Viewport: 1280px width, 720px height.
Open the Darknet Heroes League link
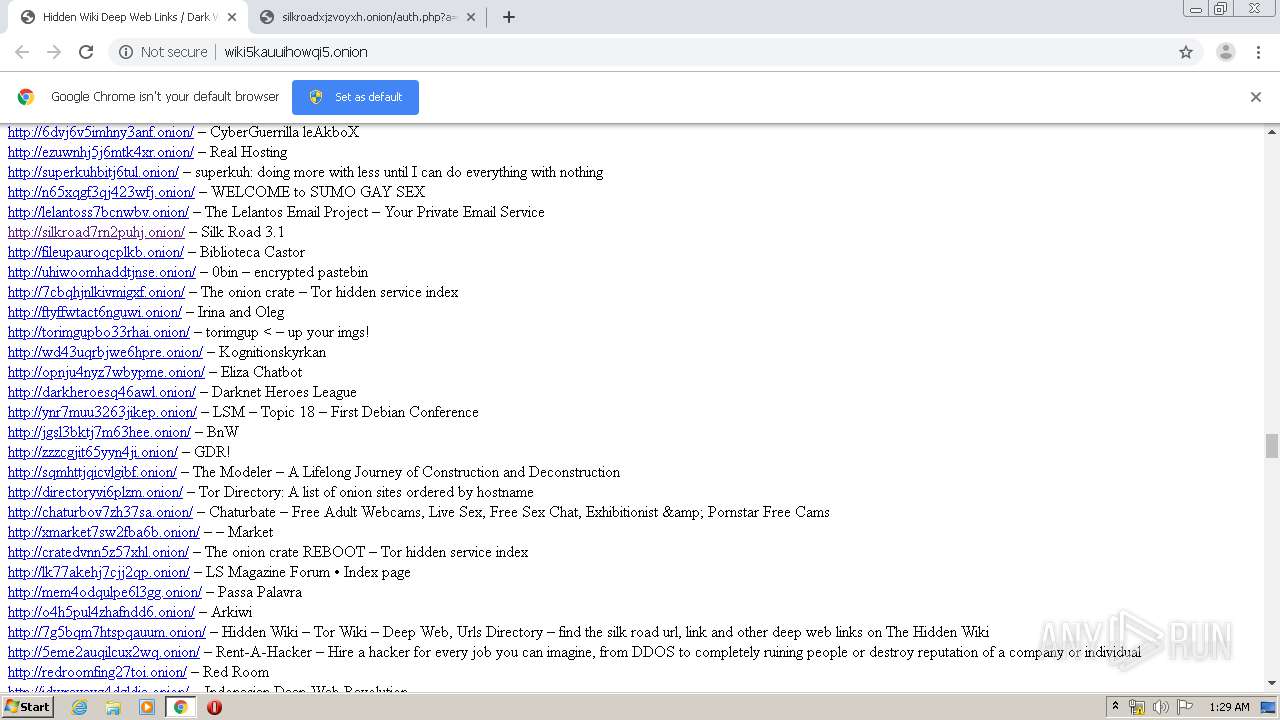pos(102,392)
